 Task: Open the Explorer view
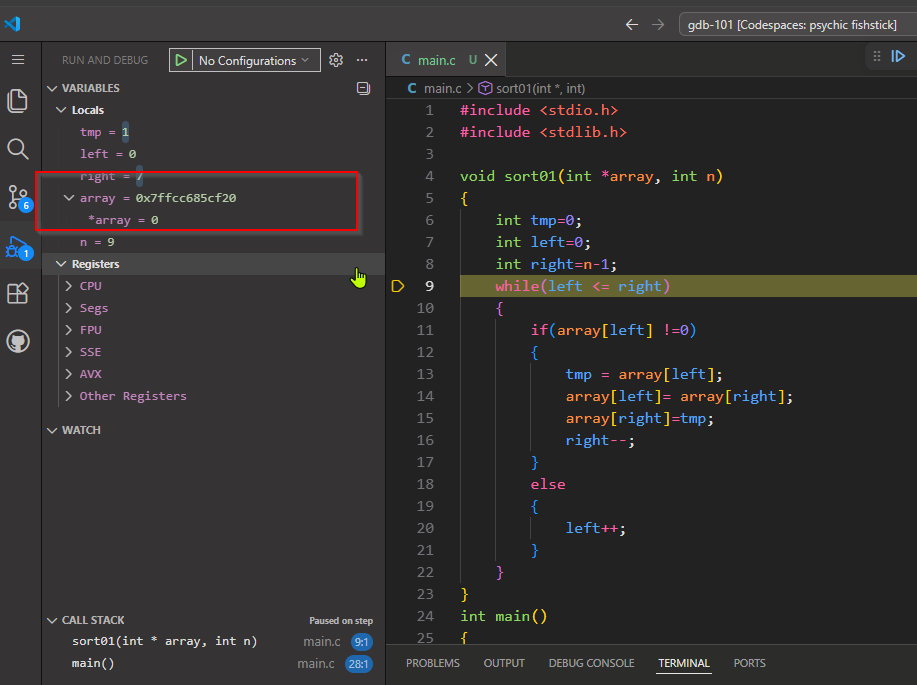(x=18, y=101)
